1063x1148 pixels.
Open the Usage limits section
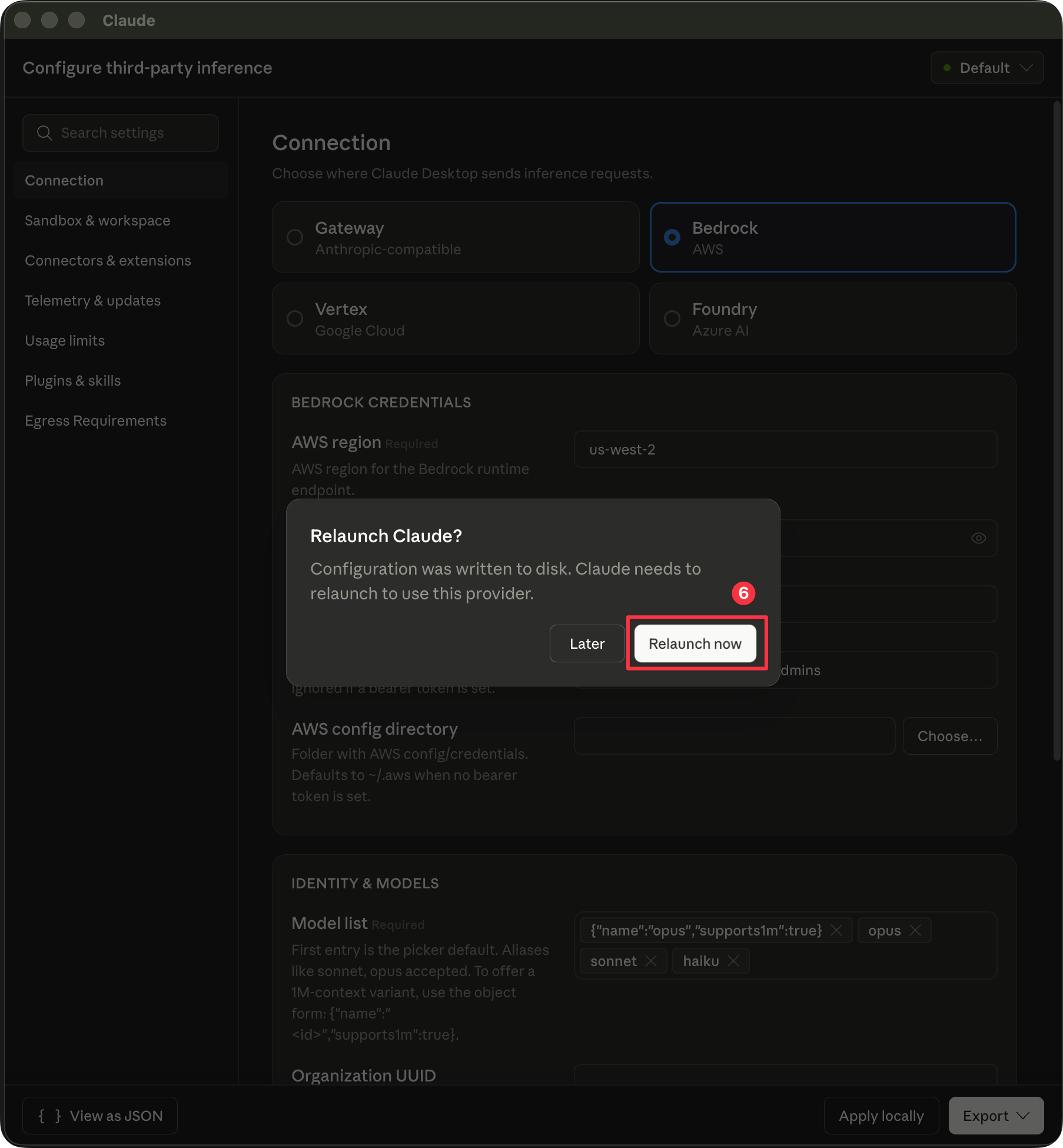[121, 340]
